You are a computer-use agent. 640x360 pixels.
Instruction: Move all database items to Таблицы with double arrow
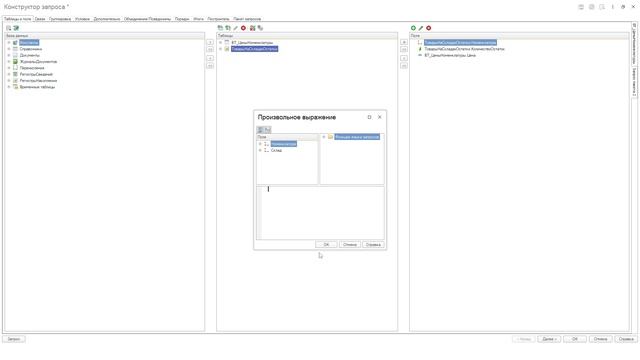[x=210, y=49]
